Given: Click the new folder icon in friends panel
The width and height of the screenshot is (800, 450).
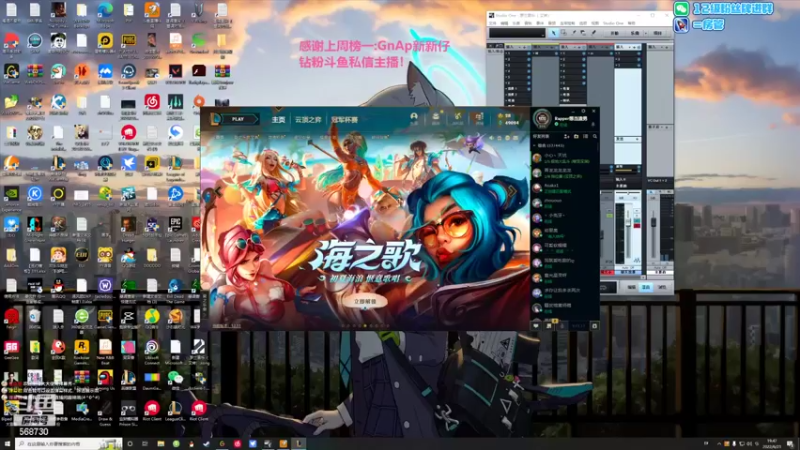Looking at the screenshot, I should [x=576, y=136].
